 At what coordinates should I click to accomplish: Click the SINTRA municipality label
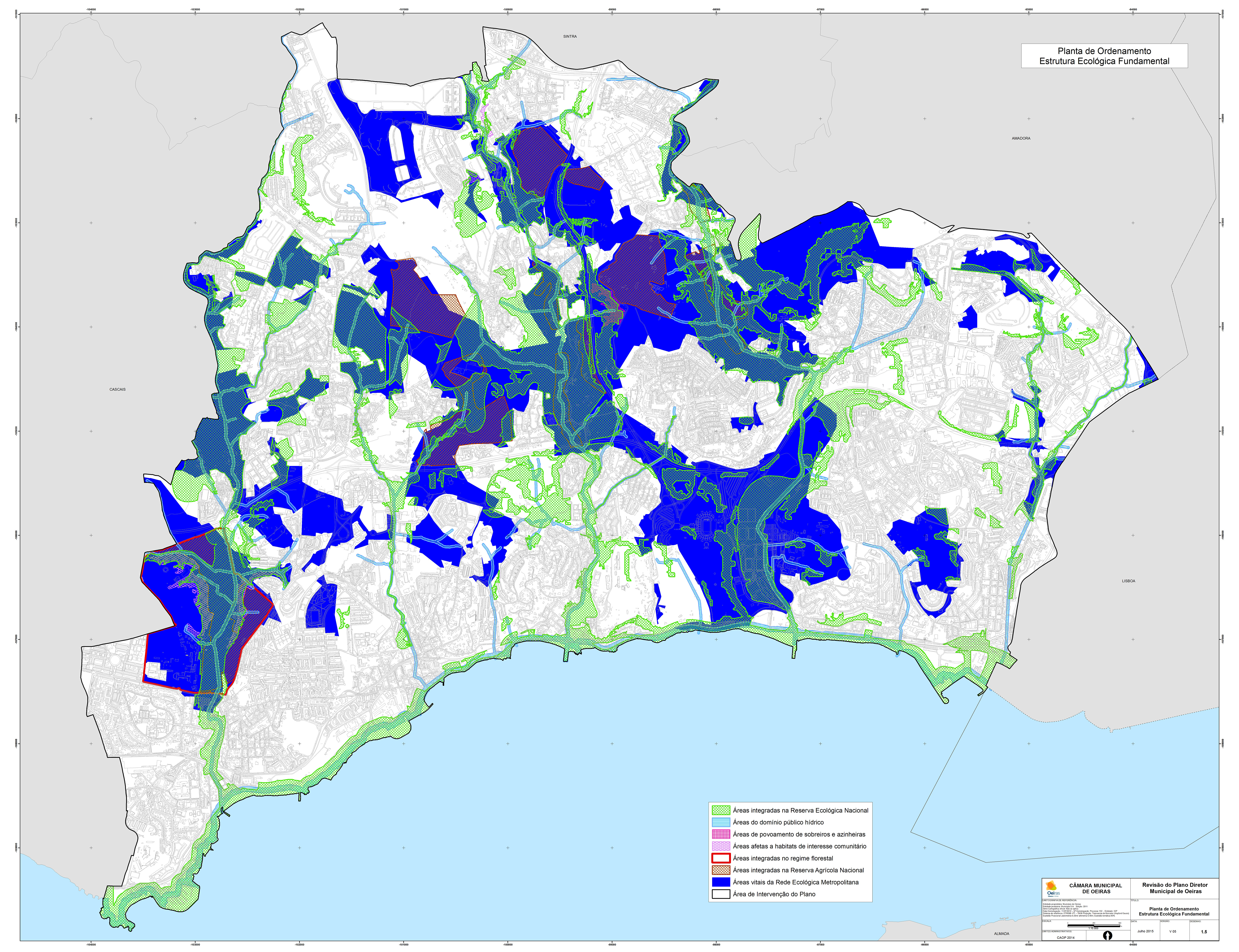coord(570,36)
